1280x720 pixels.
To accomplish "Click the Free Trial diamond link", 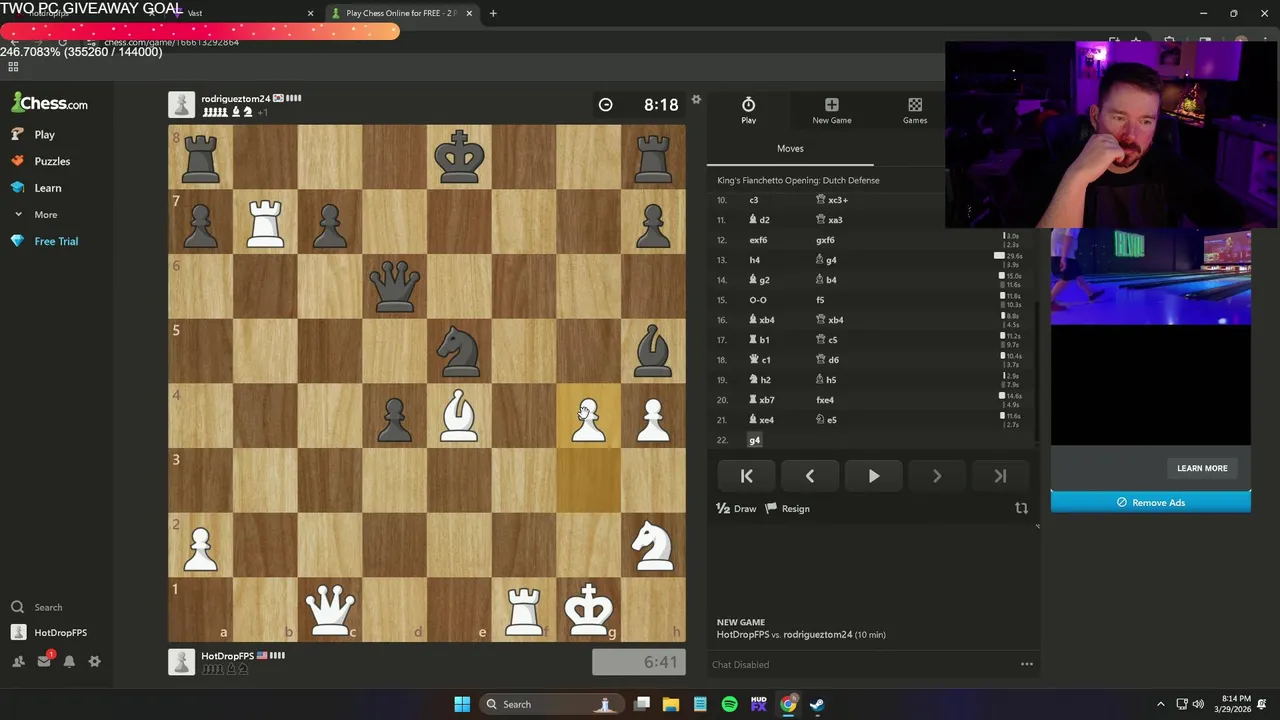I will 45,241.
